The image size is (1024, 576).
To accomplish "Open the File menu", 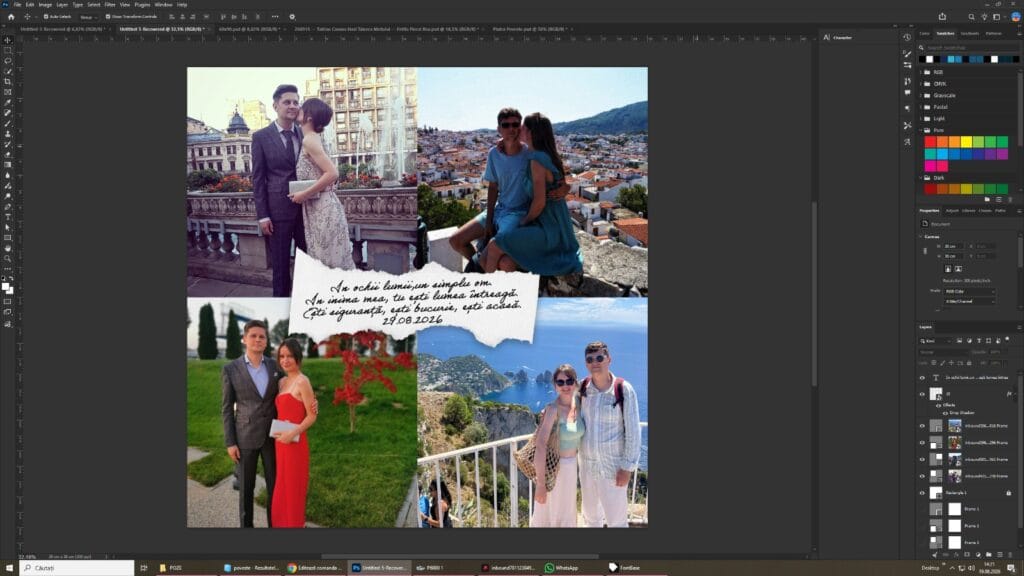I will pos(18,5).
